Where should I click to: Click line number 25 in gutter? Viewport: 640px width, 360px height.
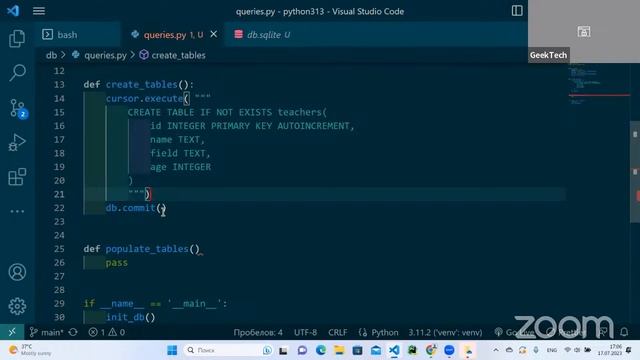(x=59, y=249)
